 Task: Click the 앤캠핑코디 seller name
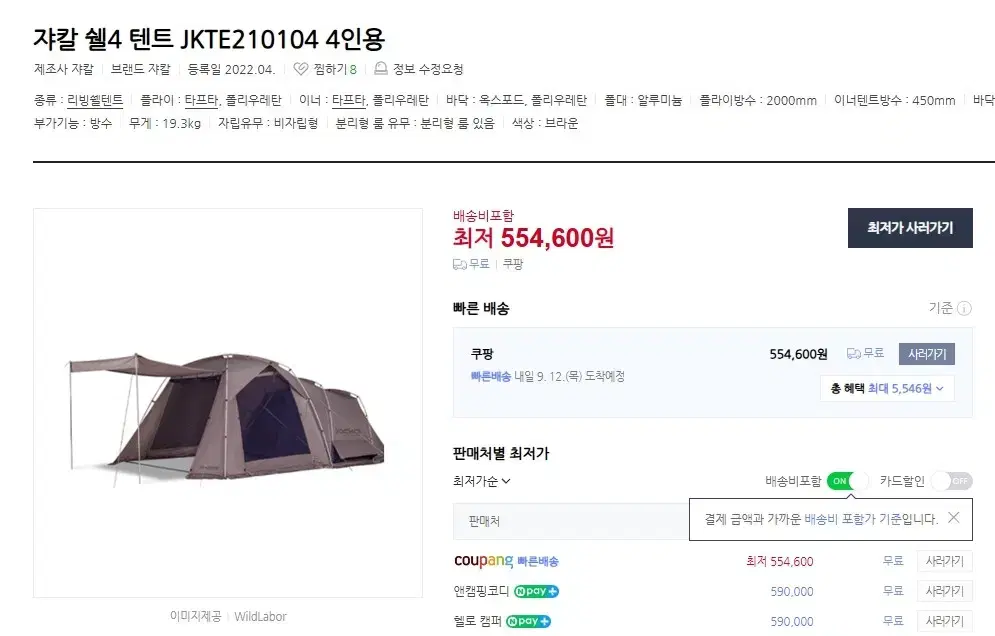click(481, 592)
